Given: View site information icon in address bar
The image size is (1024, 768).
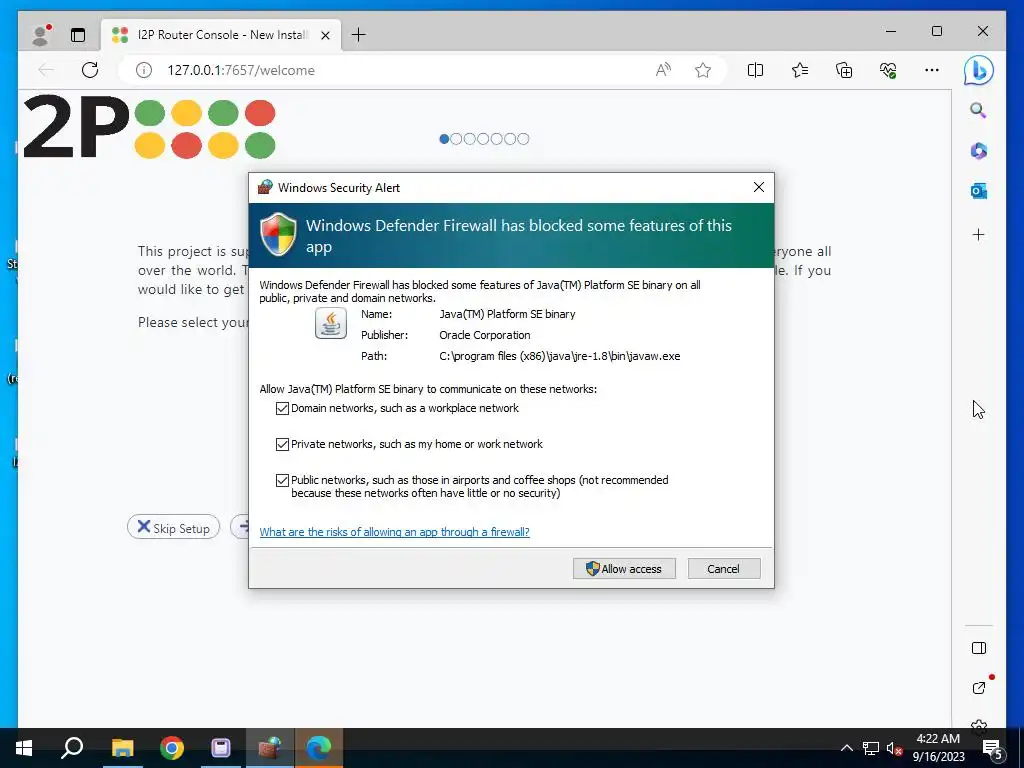Looking at the screenshot, I should click(144, 70).
